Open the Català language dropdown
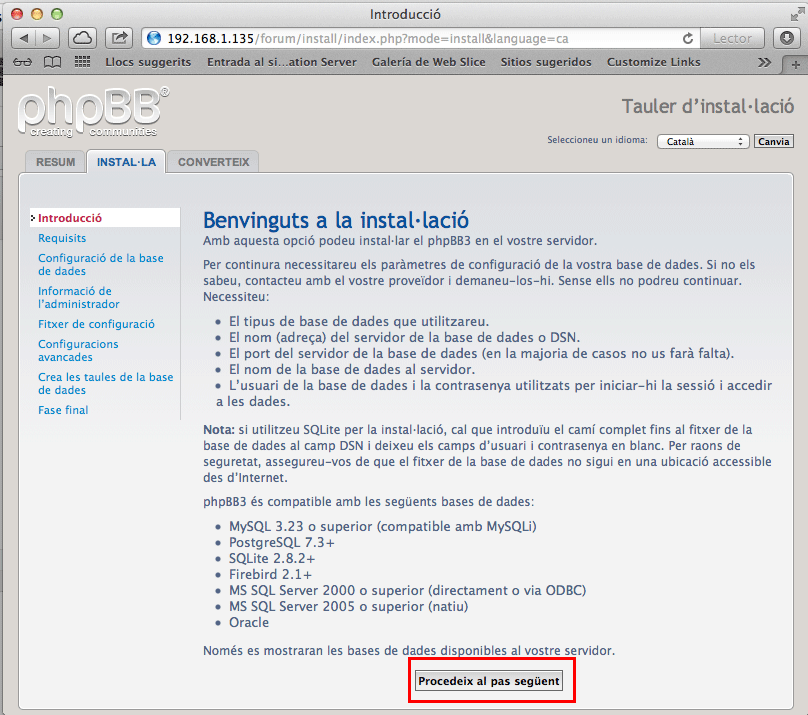Screen dimensions: 808x715 (703, 141)
